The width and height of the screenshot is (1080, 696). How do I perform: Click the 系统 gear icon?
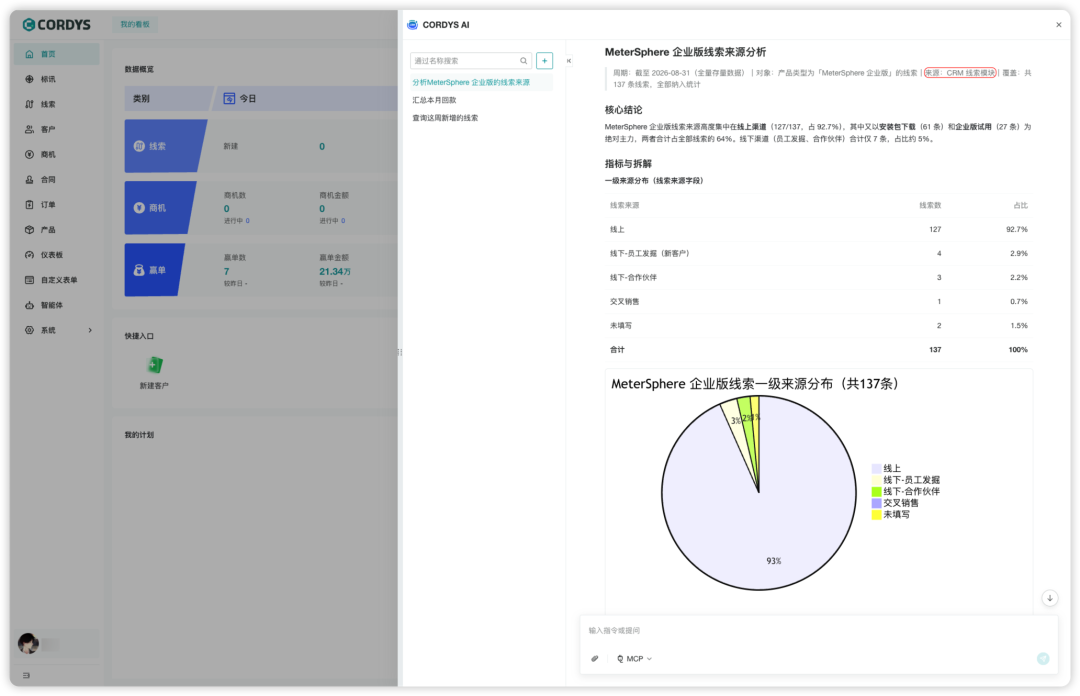(x=29, y=330)
